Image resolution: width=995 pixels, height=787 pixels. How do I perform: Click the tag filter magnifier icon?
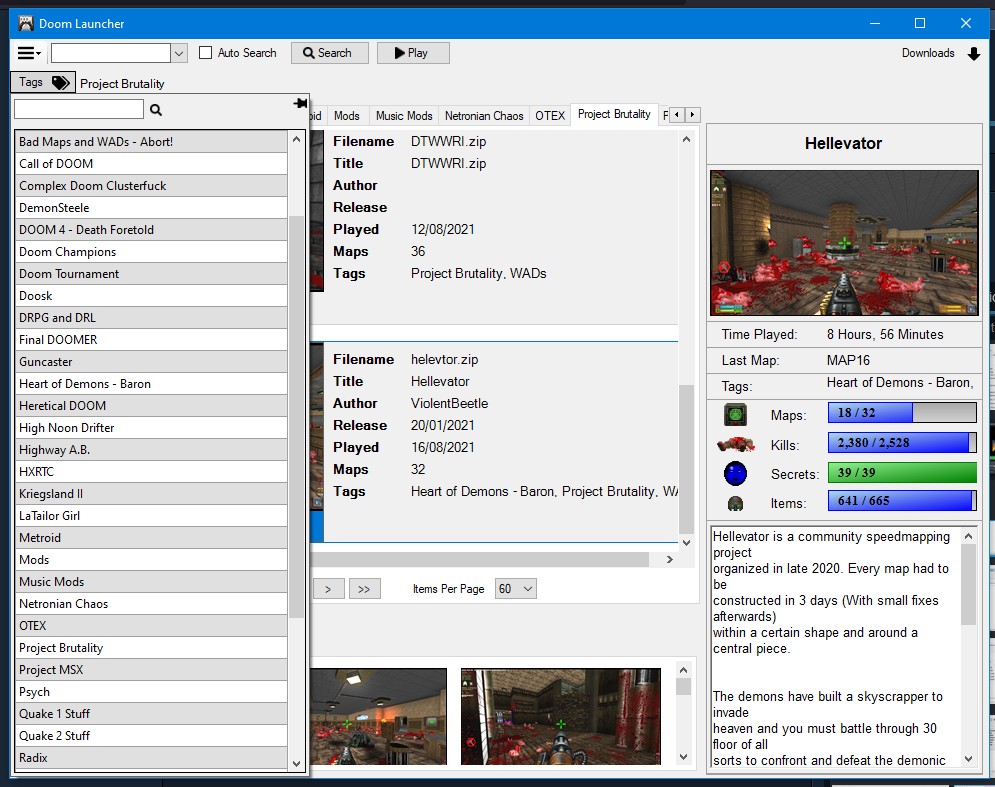[156, 110]
